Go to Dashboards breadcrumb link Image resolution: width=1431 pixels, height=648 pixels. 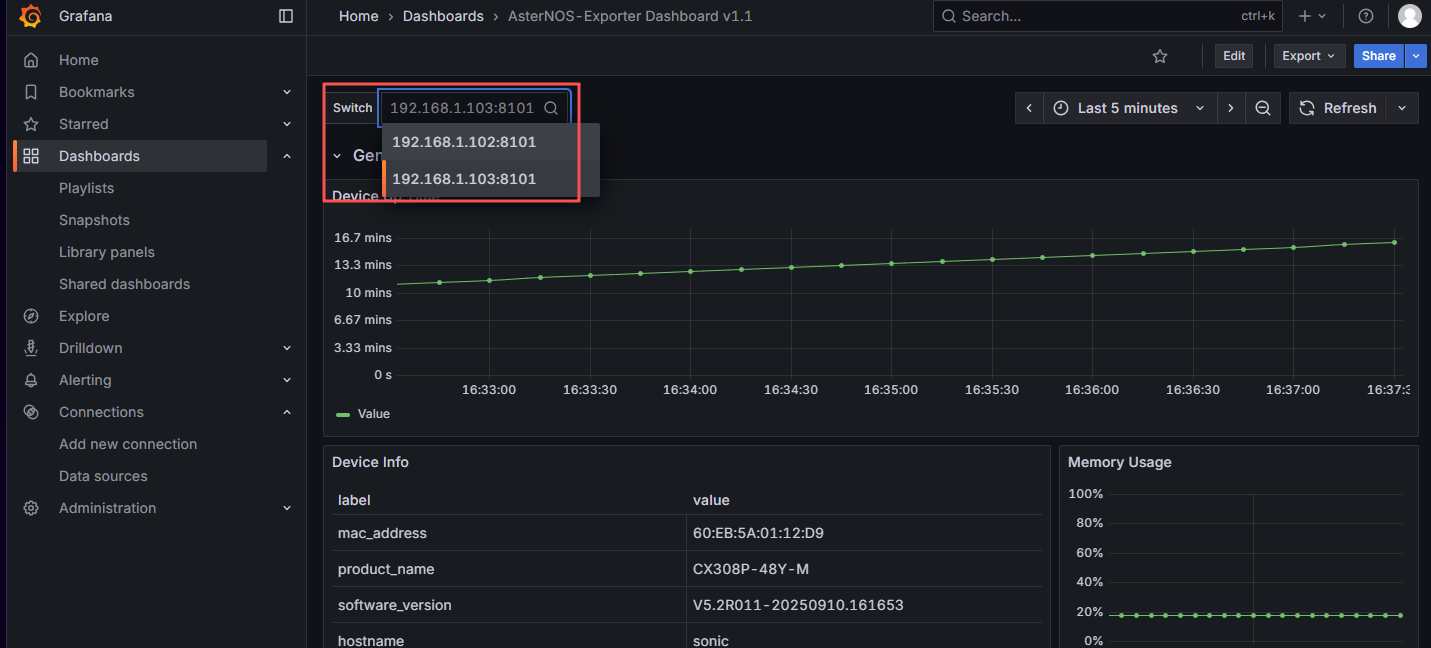443,16
